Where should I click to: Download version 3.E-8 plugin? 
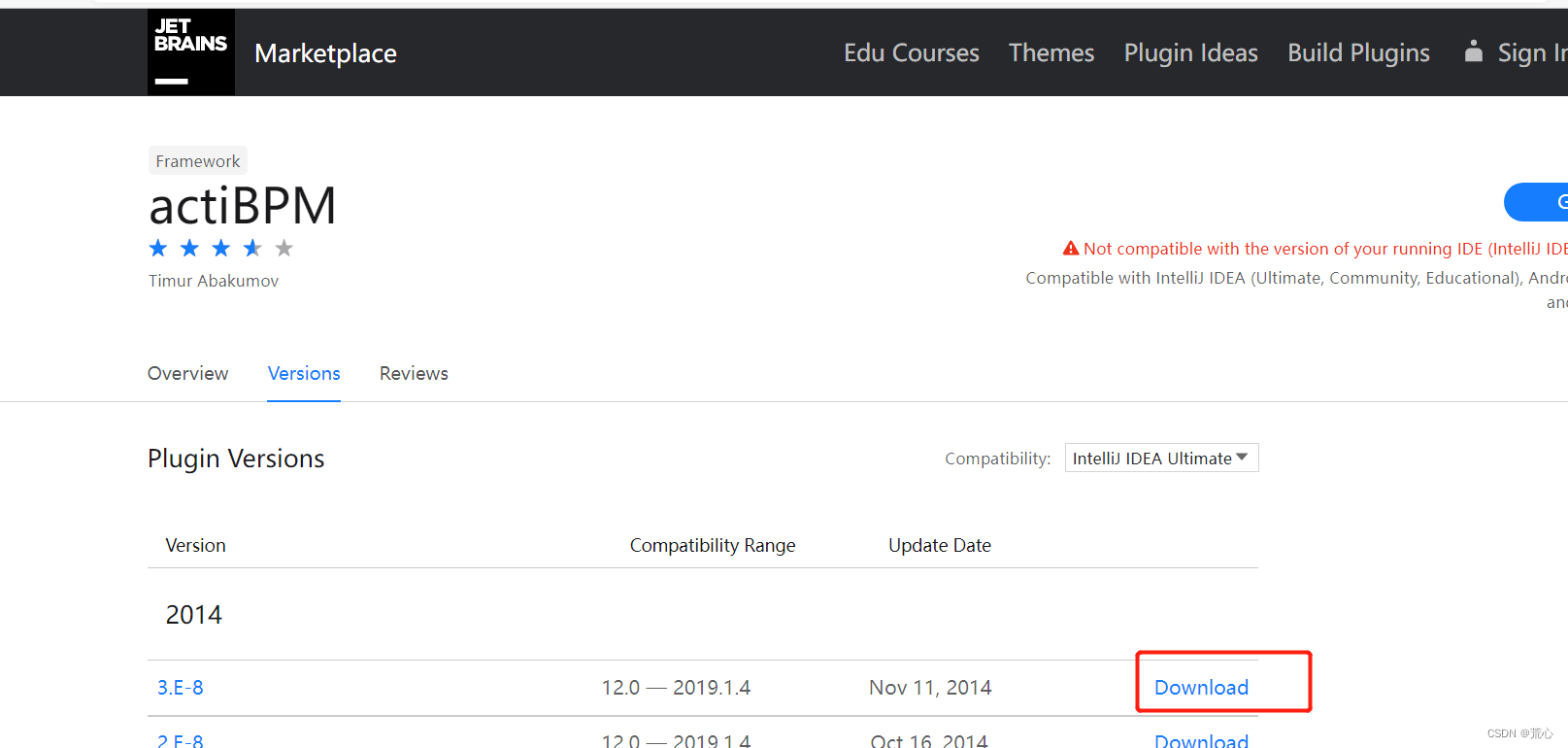pos(1201,688)
